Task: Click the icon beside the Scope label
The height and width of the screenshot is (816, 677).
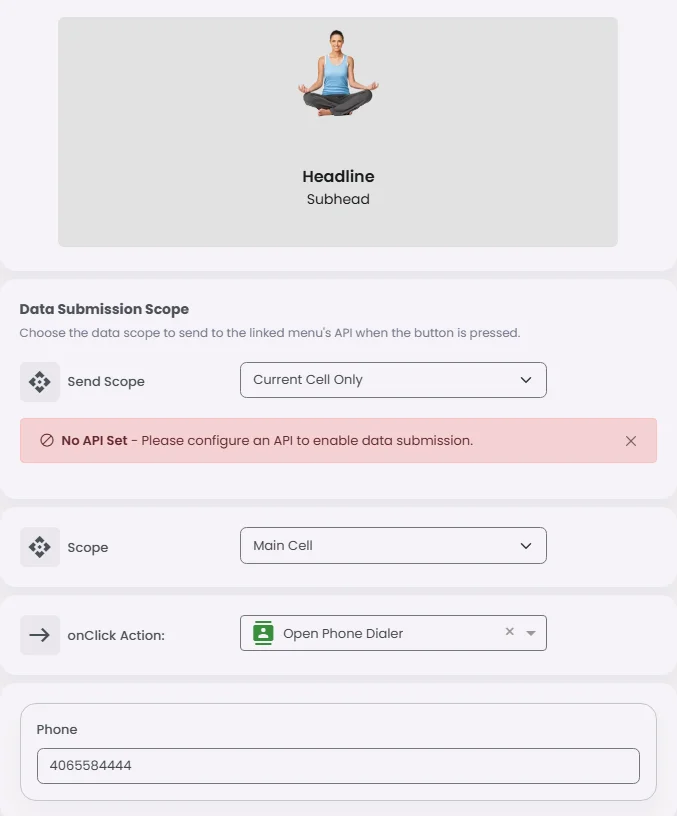Action: click(x=40, y=547)
